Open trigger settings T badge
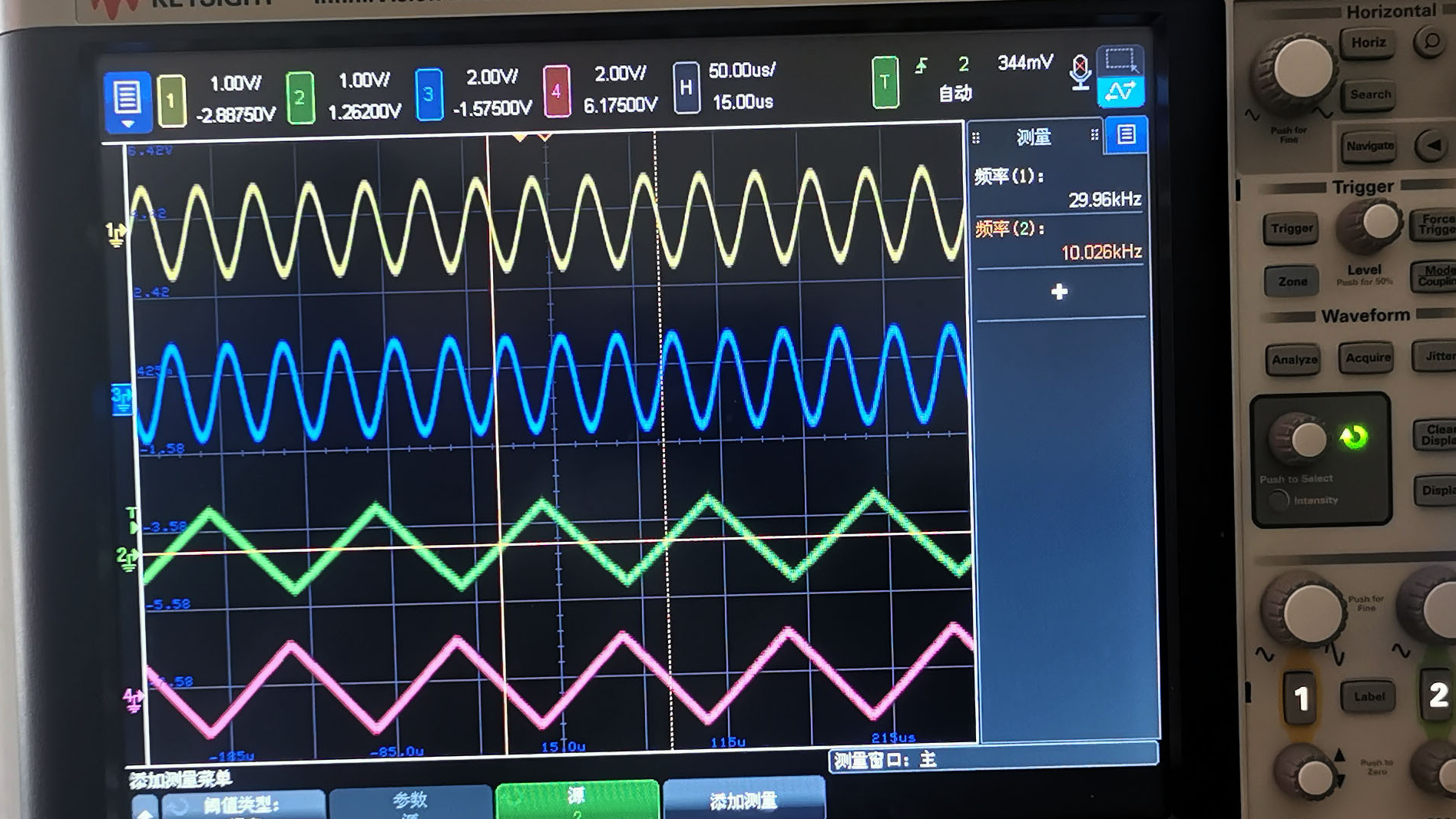1456x819 pixels. [x=885, y=81]
